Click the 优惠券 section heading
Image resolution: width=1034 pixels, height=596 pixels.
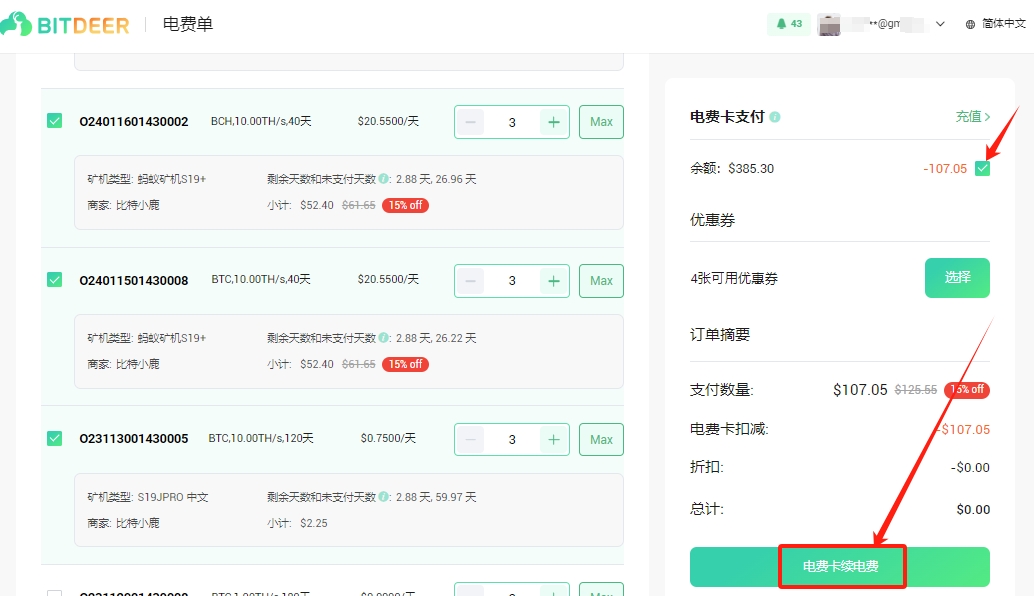click(x=712, y=220)
